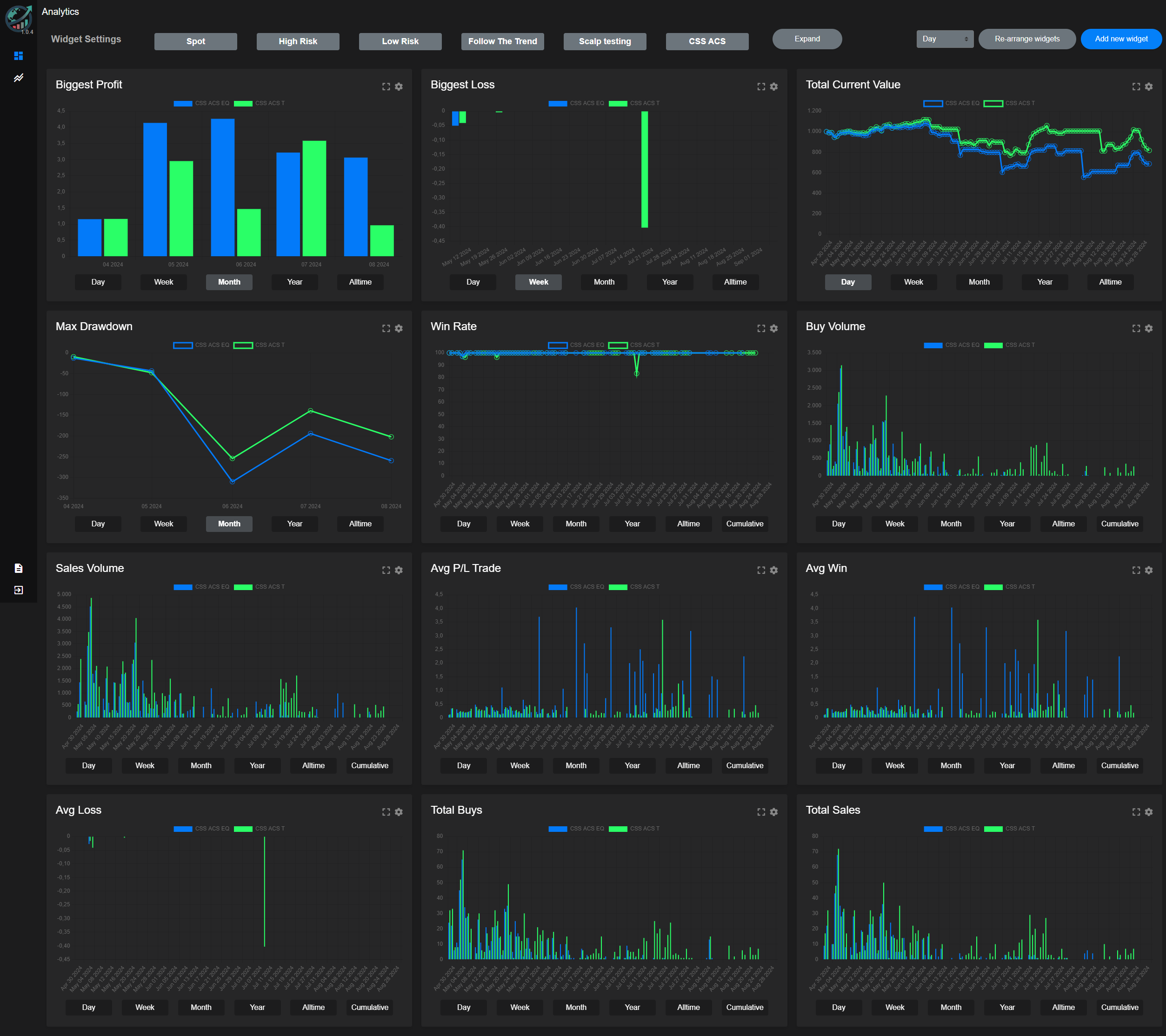Fullscreen expand the Total Sales widget
The image size is (1166, 1036).
click(1136, 812)
